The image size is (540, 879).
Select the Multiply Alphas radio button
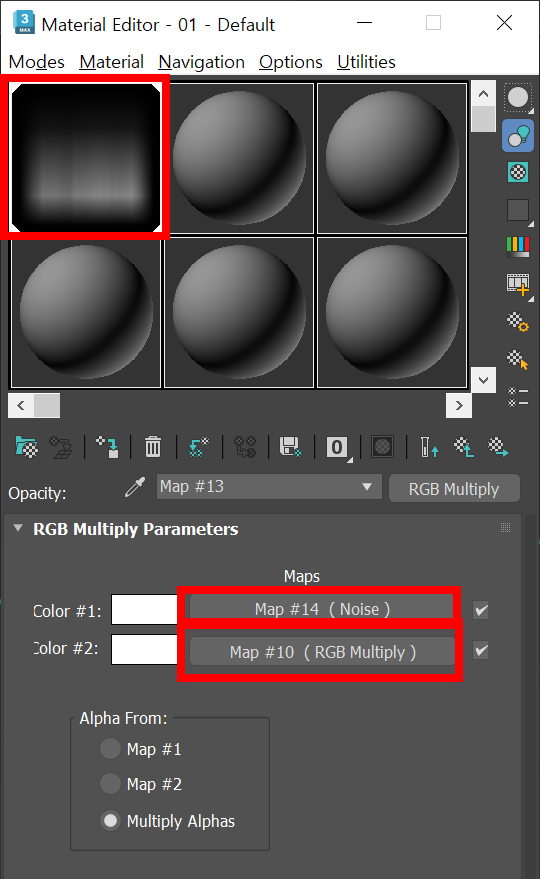tap(110, 821)
